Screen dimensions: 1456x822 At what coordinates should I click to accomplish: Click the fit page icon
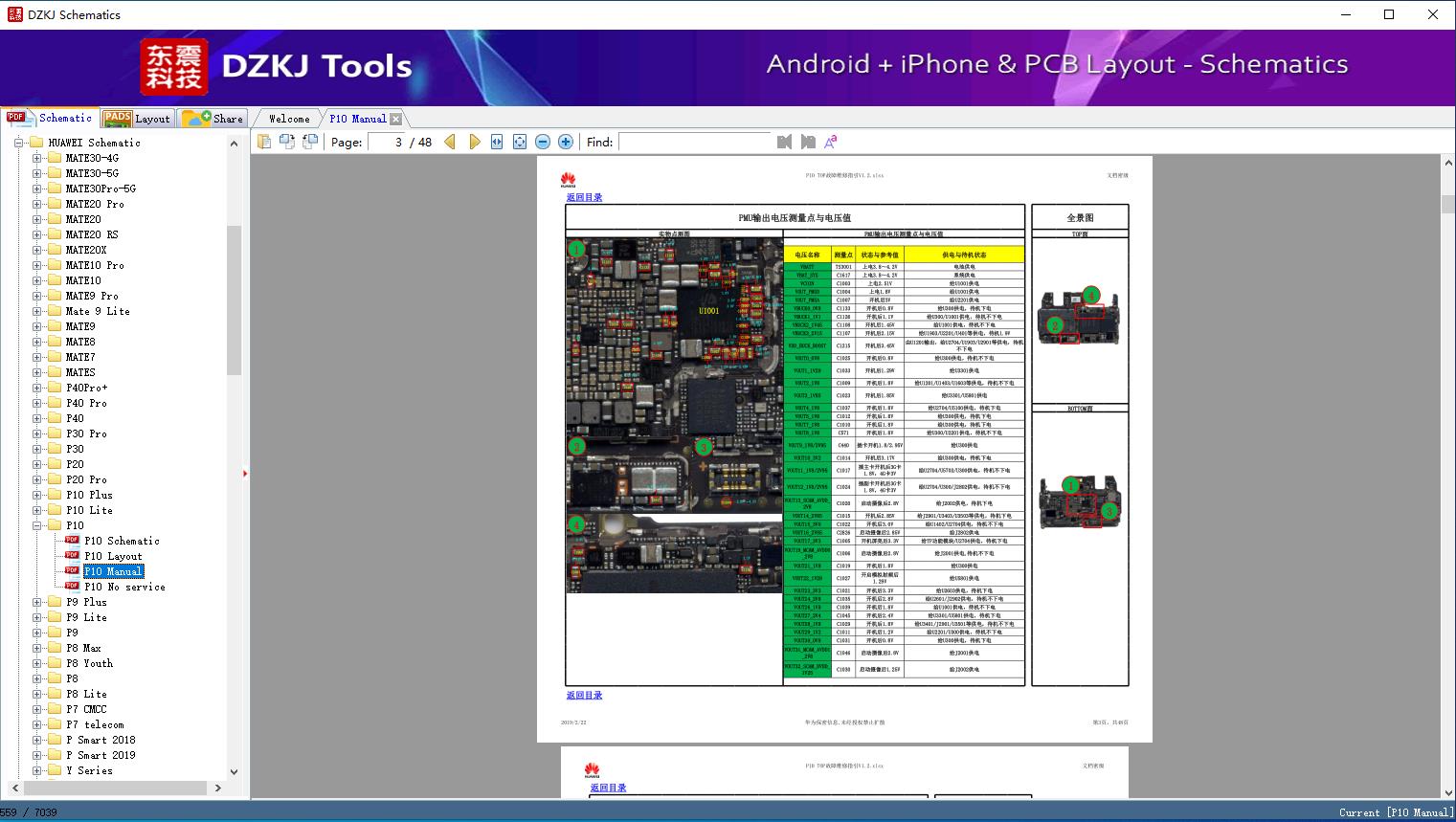(520, 142)
